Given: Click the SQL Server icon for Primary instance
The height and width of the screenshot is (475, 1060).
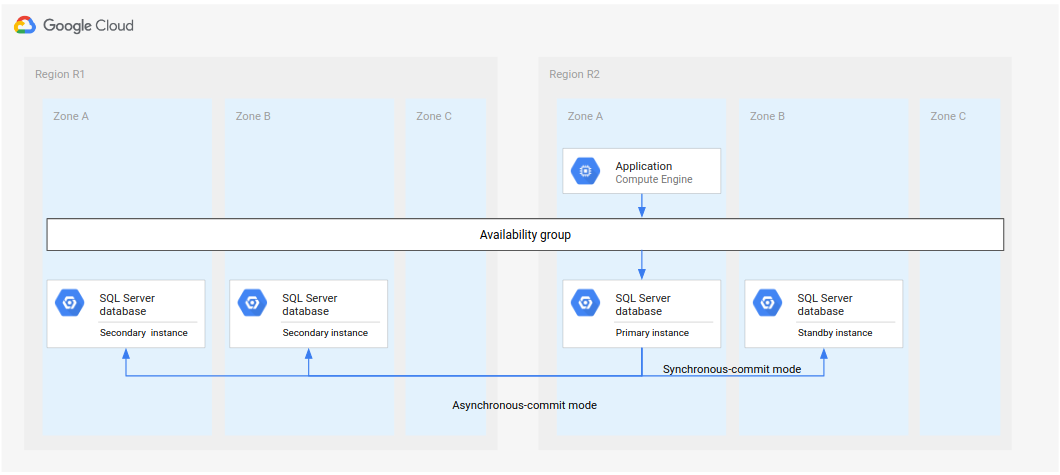Looking at the screenshot, I should click(x=586, y=303).
